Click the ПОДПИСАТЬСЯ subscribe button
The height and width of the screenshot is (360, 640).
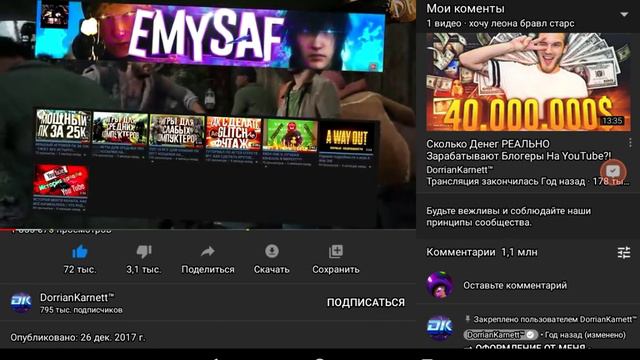[x=366, y=302]
